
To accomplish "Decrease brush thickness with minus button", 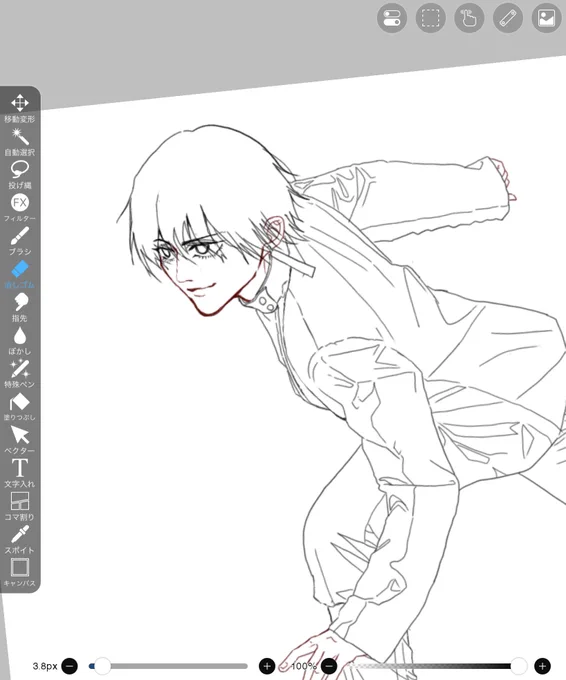I will click(69, 666).
